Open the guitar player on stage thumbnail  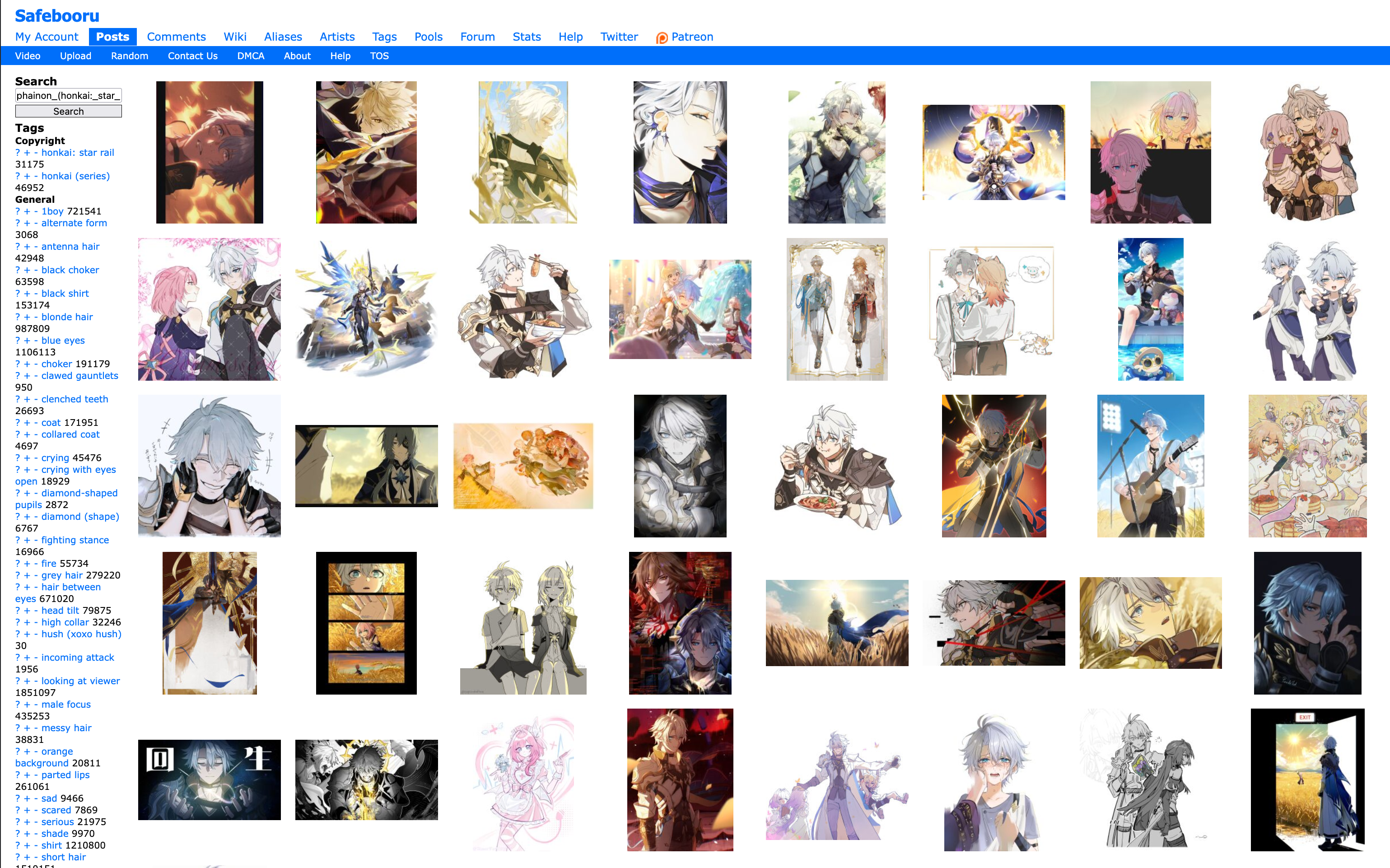coord(1150,466)
